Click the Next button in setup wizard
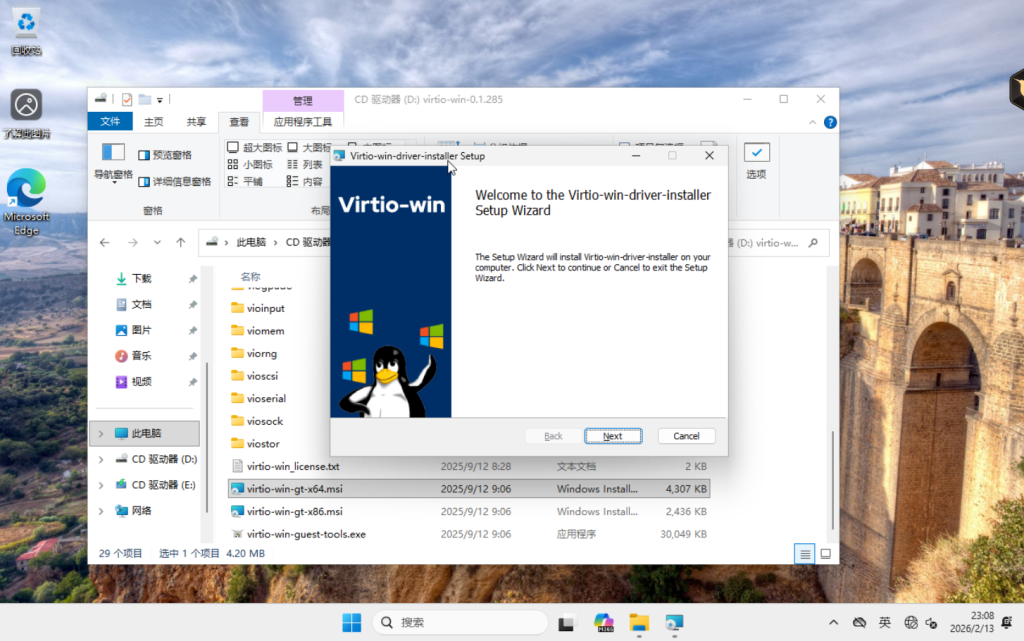Viewport: 1024px width, 641px height. tap(612, 436)
